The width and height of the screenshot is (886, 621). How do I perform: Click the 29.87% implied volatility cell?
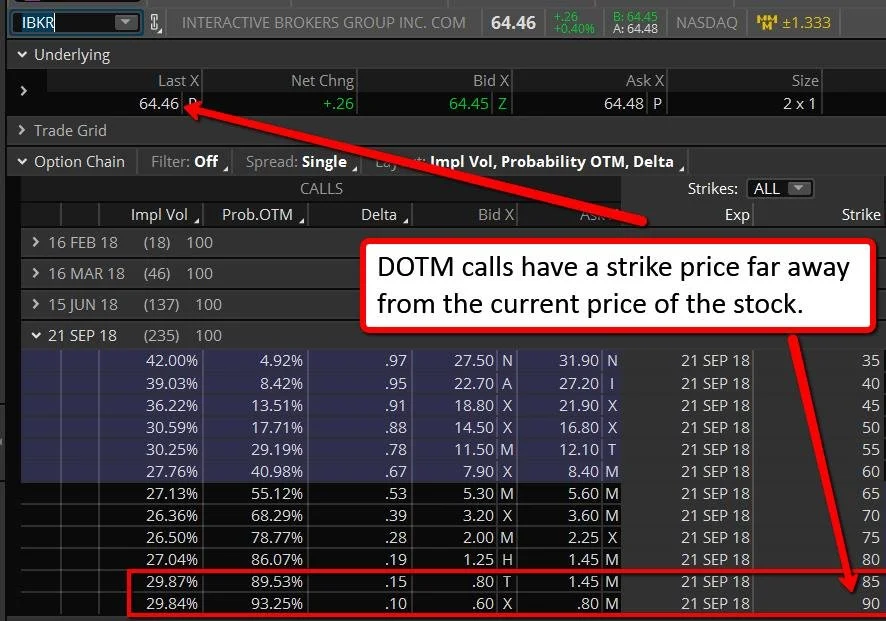(172, 582)
